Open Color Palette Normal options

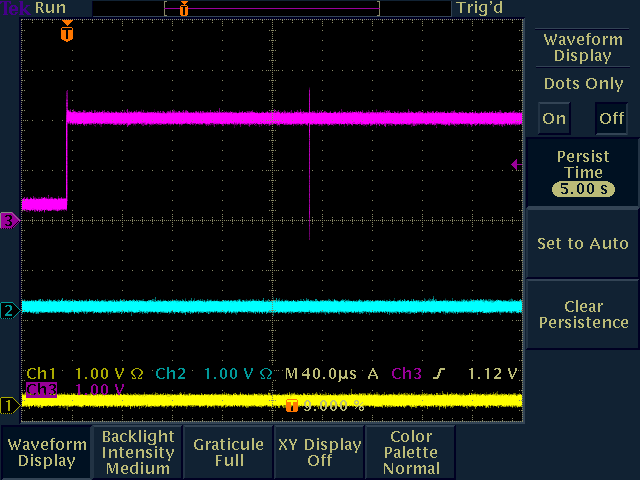[410, 452]
